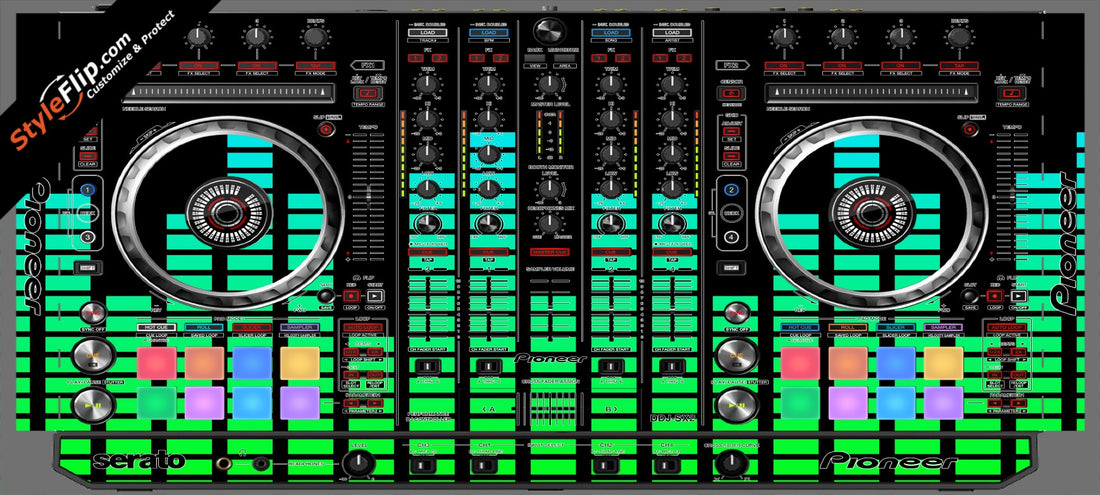Image resolution: width=1100 pixels, height=495 pixels.
Task: Toggle the first FX ON button, right deck
Action: click(x=783, y=66)
